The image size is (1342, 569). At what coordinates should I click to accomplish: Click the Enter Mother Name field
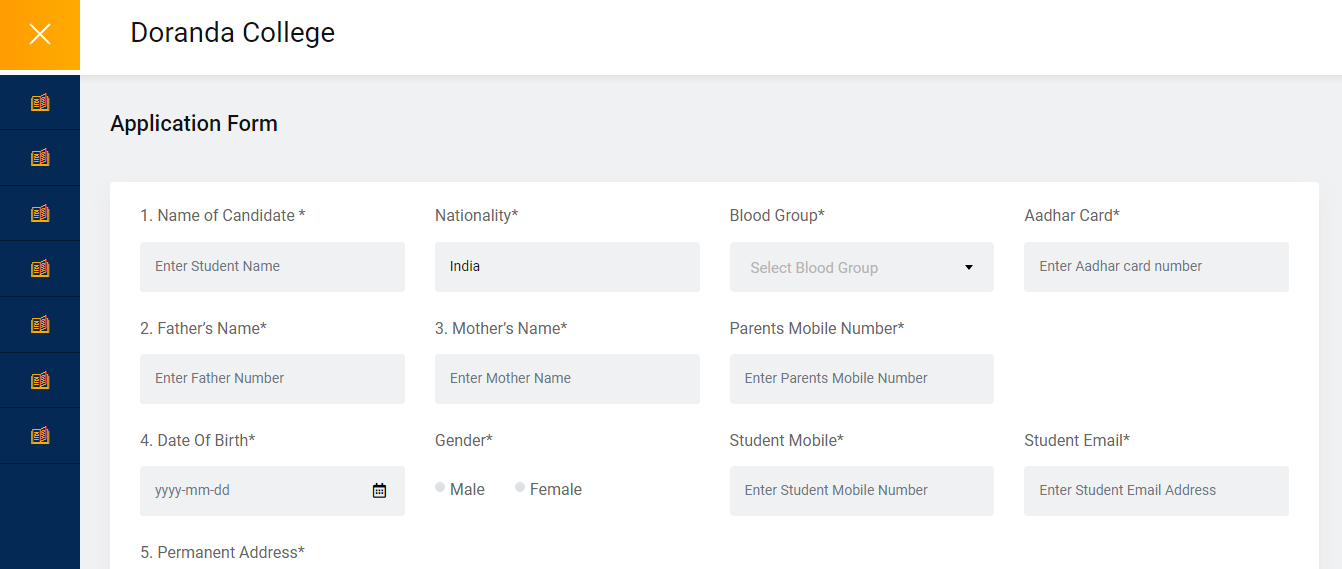point(567,379)
